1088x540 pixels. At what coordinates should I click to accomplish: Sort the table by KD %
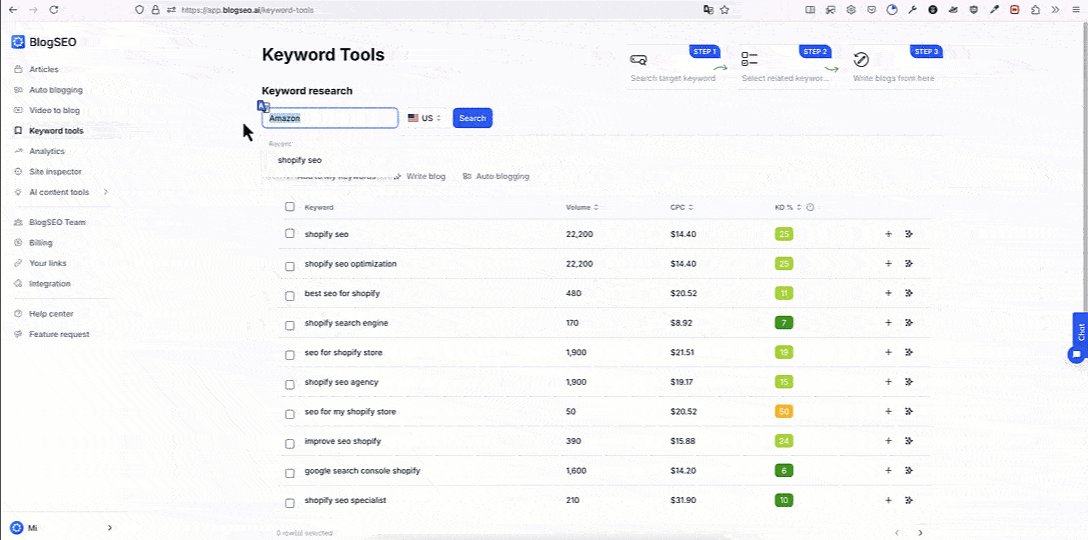[x=788, y=208]
